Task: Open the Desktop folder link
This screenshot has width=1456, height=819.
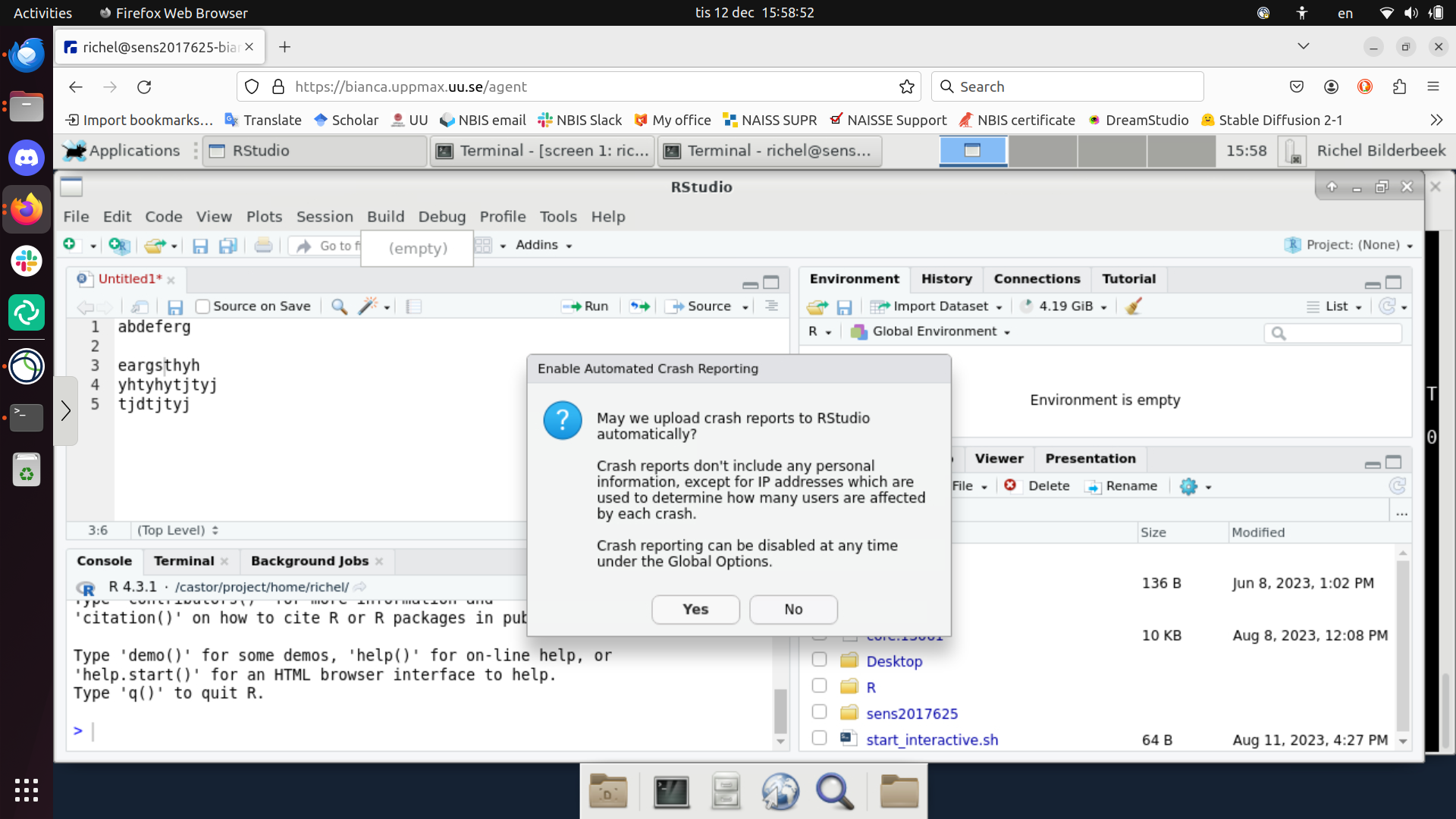Action: pyautogui.click(x=894, y=661)
